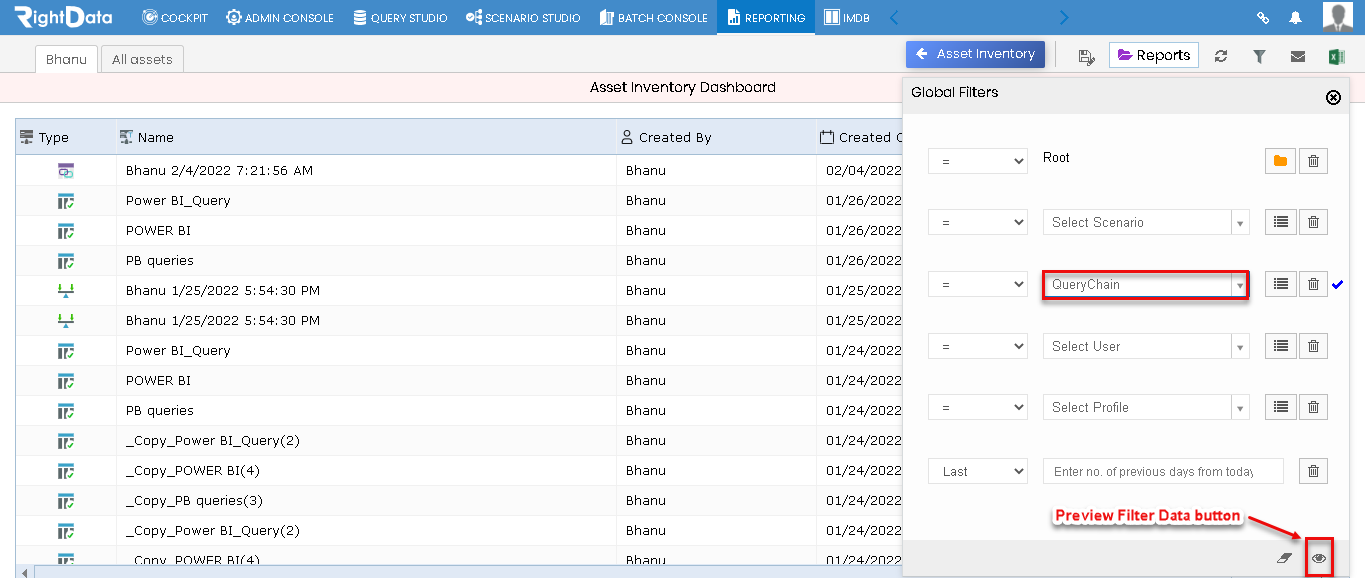Open operator dropdown beside Select Profile

tap(978, 408)
